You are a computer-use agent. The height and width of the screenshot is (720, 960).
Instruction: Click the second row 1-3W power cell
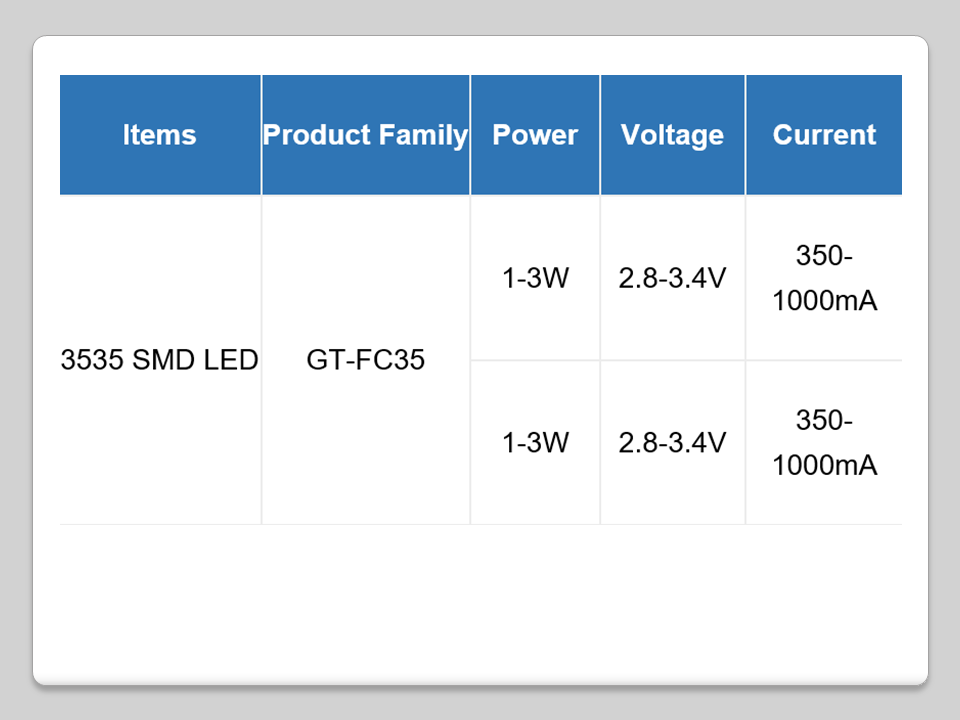pyautogui.click(x=535, y=442)
